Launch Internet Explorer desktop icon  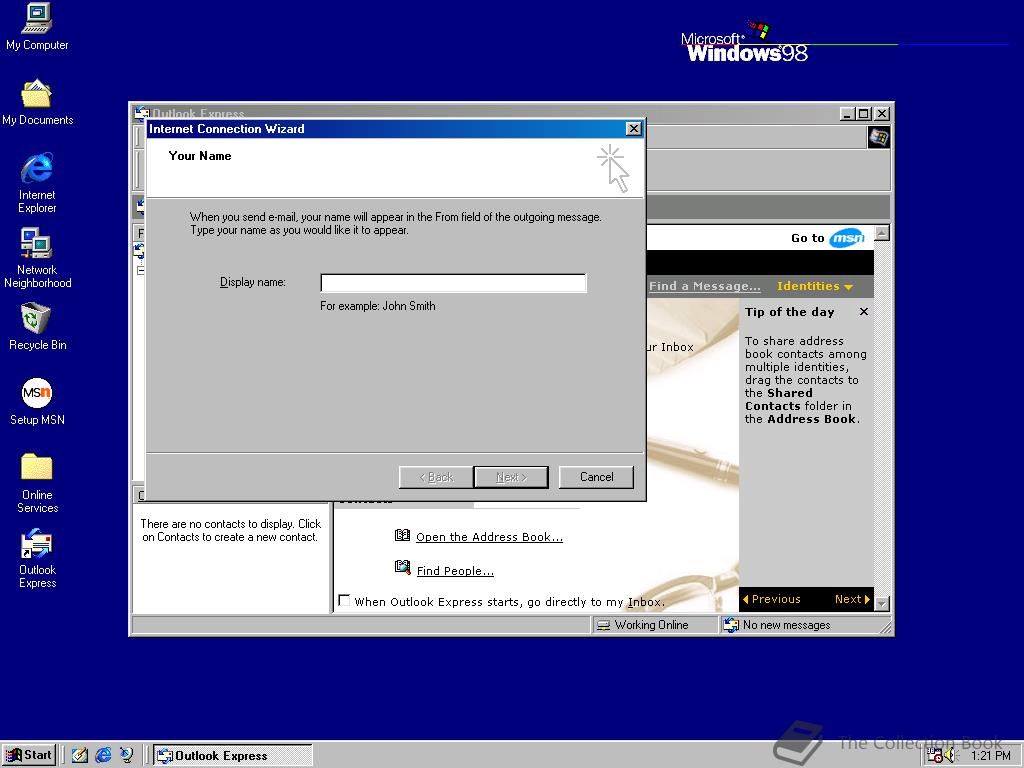click(x=37, y=183)
